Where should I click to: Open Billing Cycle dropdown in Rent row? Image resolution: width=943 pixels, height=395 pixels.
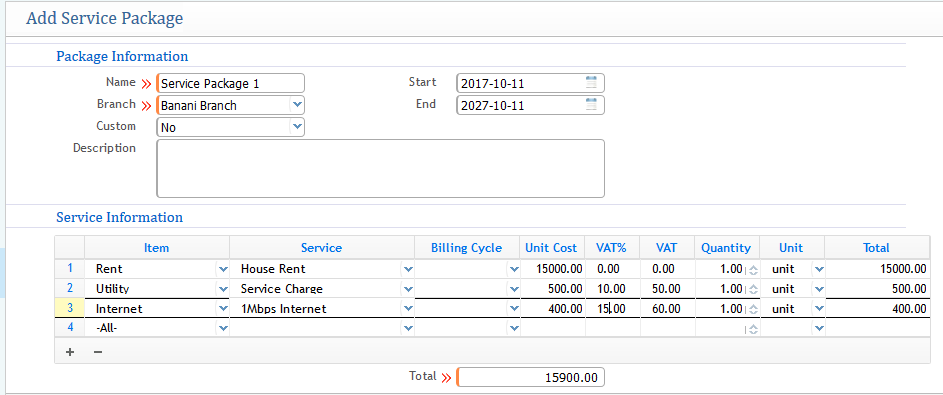514,269
